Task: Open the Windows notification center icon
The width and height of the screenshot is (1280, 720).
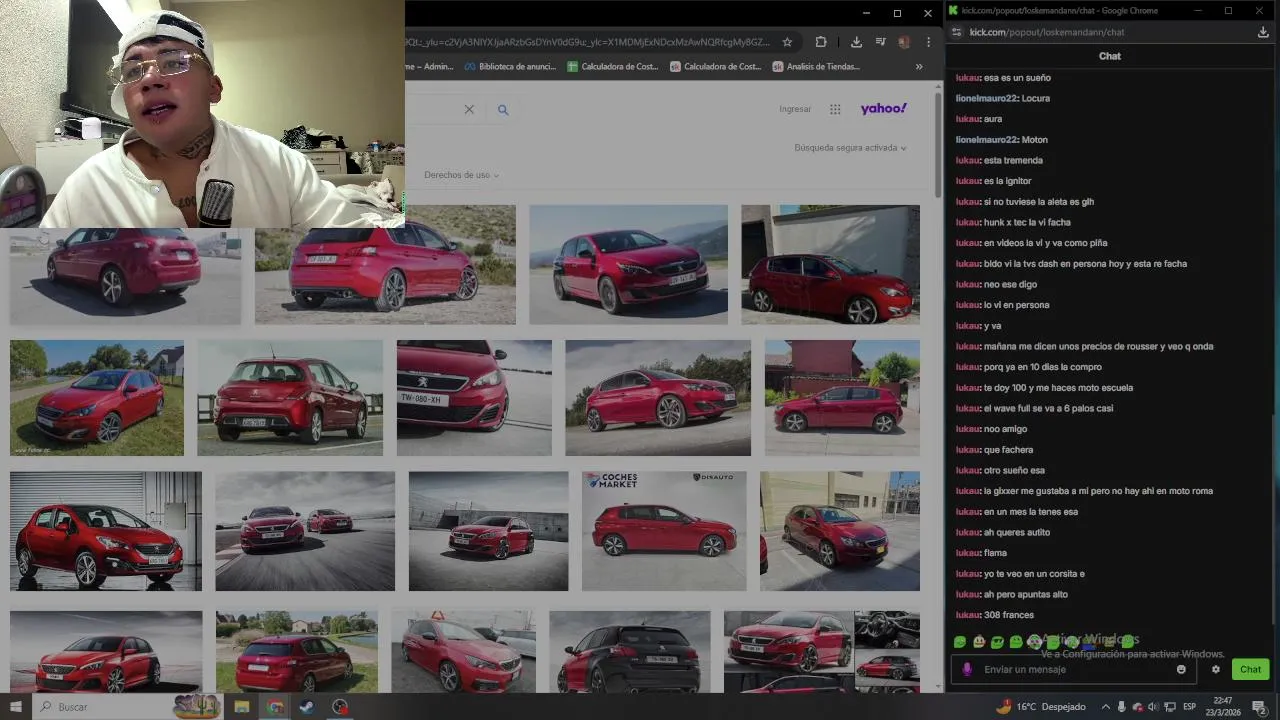Action: pos(1259,706)
